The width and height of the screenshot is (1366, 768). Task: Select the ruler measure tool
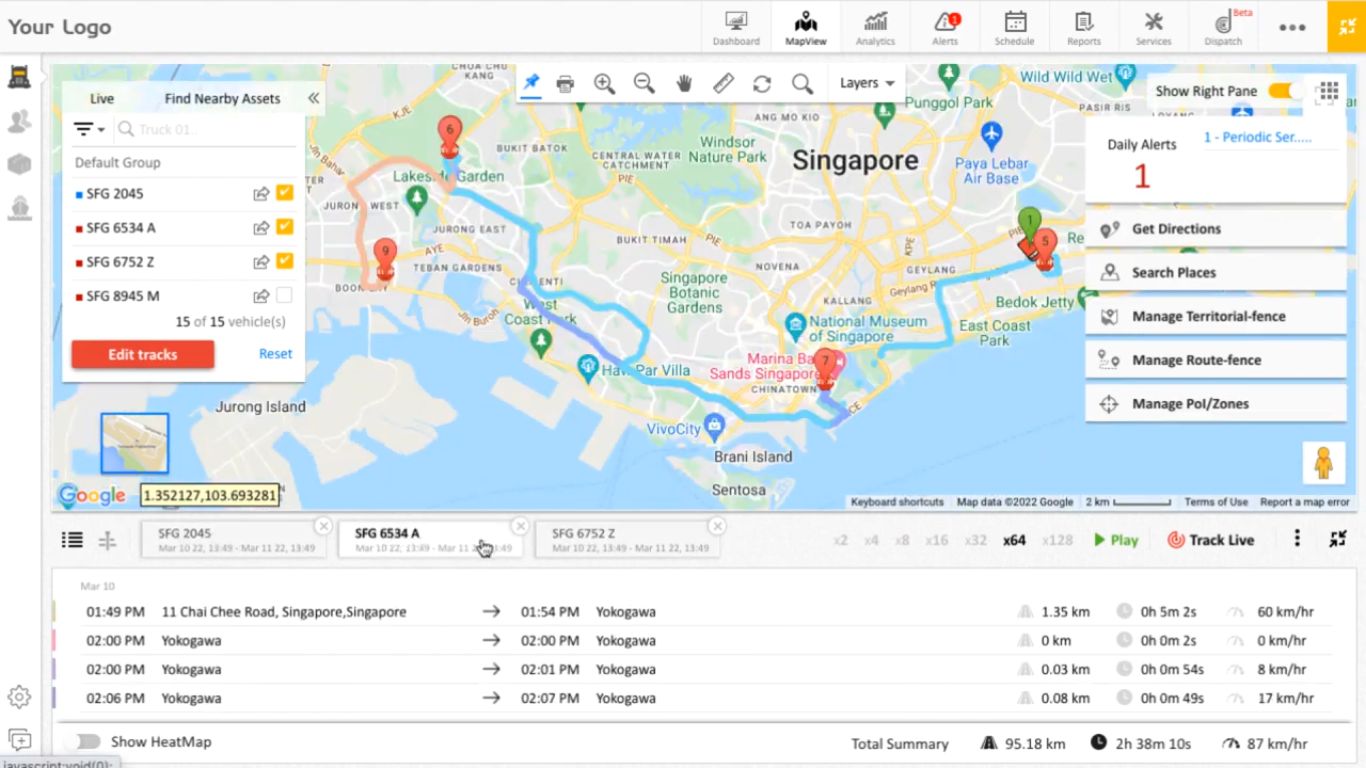(x=724, y=84)
